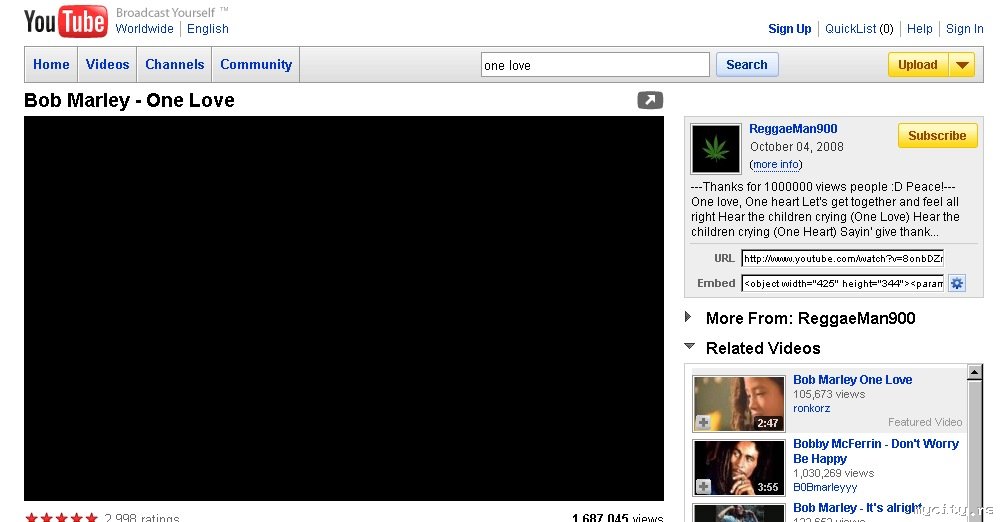The image size is (1001, 522).
Task: Click the Sign In link
Action: (x=965, y=29)
